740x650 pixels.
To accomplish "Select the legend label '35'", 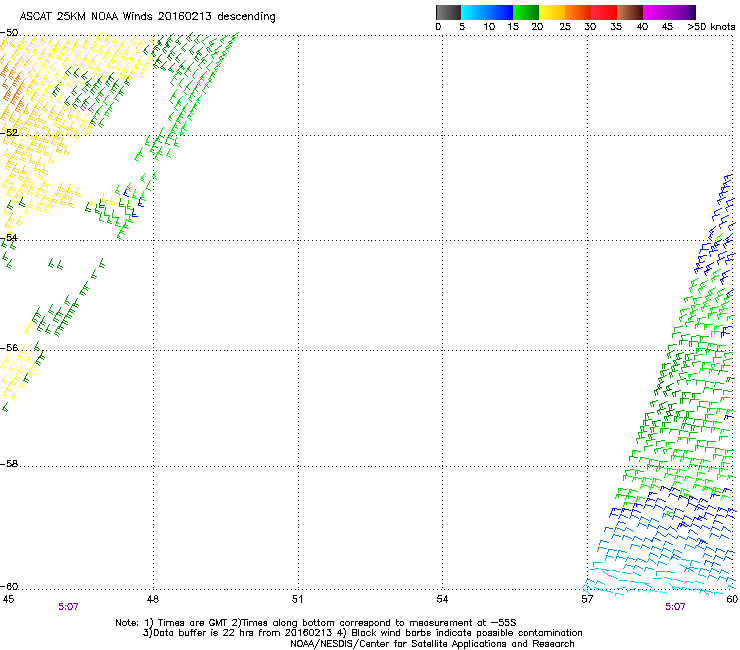I will coord(616,27).
